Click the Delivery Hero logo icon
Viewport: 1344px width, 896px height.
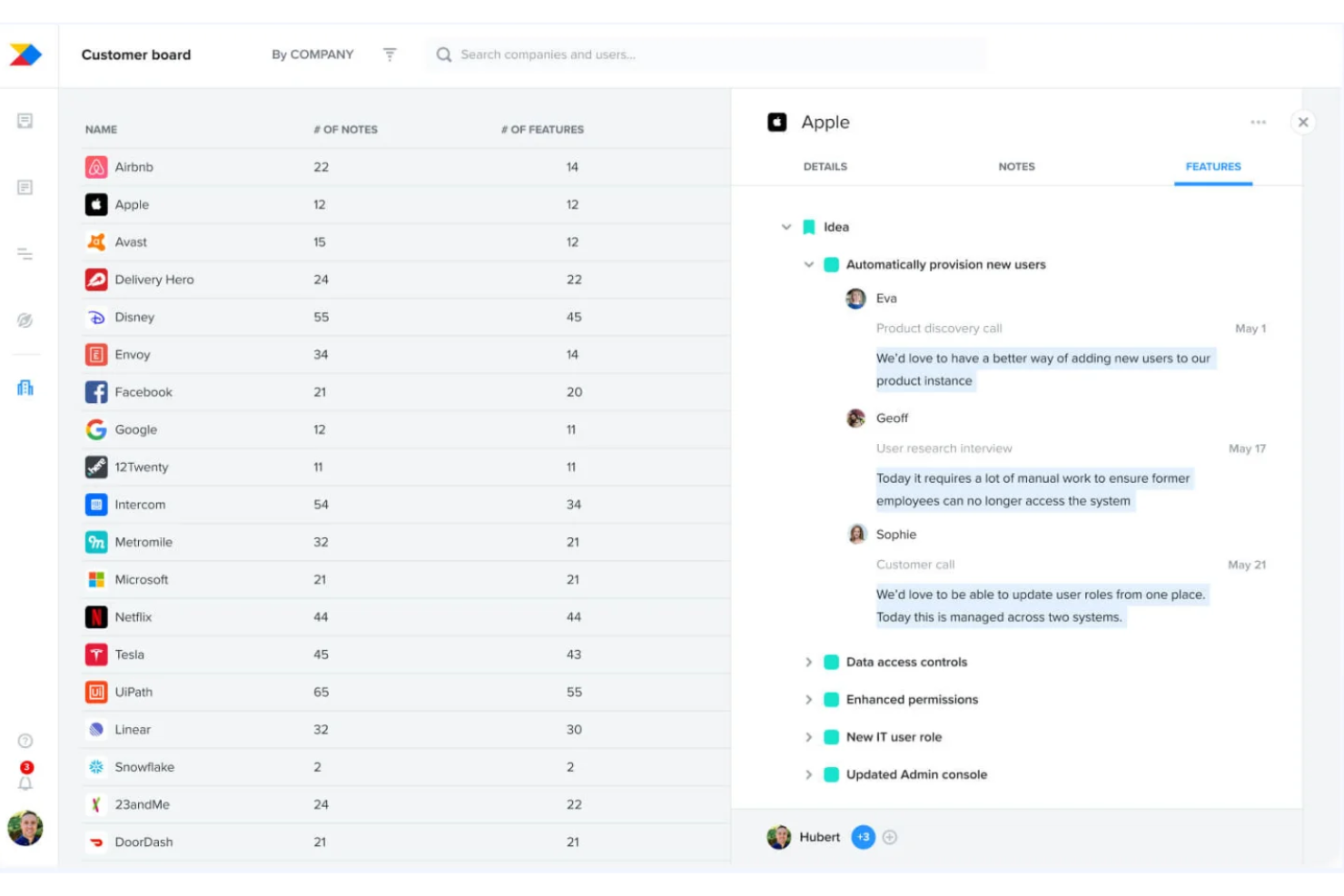click(x=96, y=280)
